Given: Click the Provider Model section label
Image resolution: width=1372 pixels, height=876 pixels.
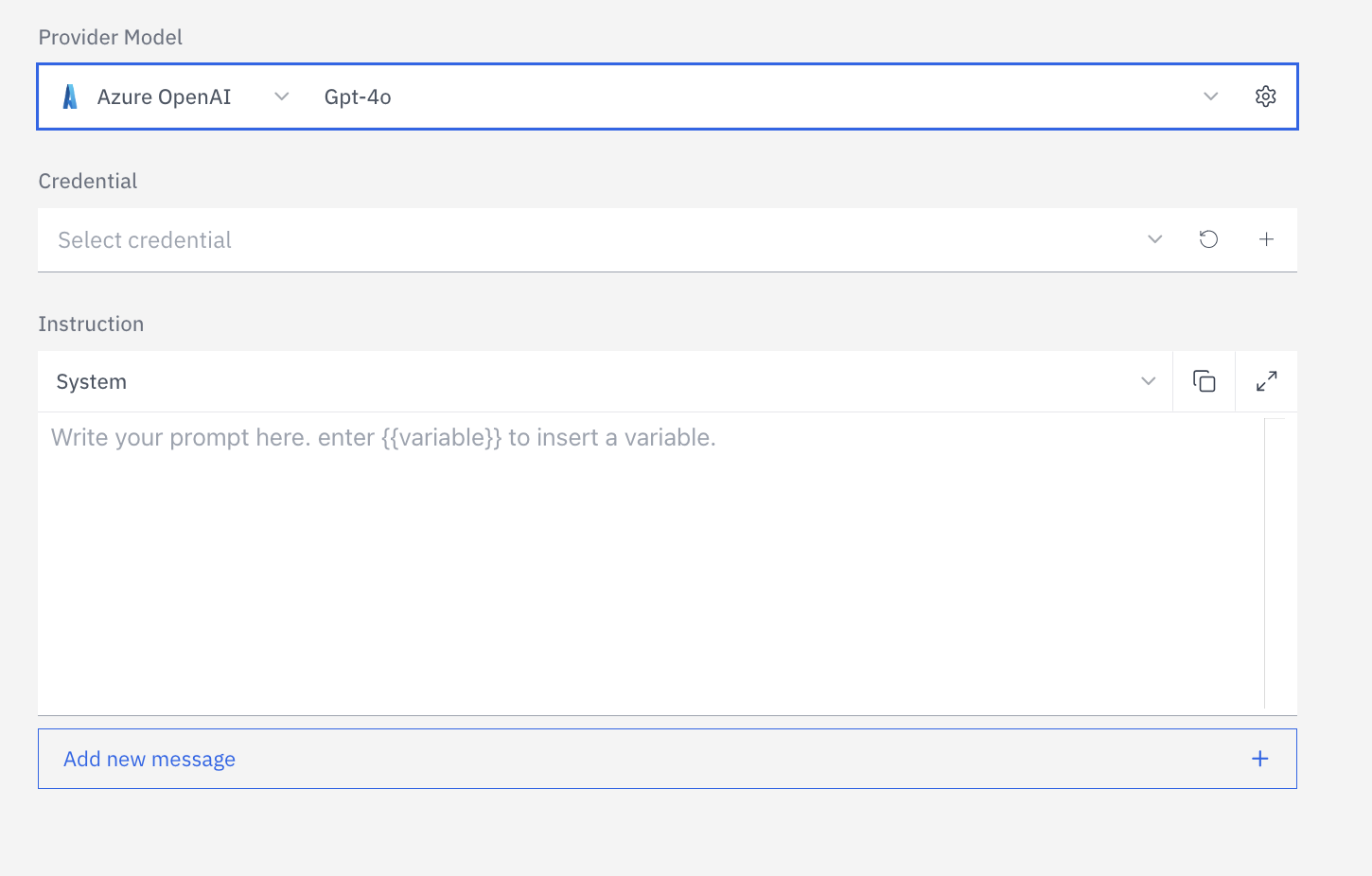Looking at the screenshot, I should (x=110, y=37).
